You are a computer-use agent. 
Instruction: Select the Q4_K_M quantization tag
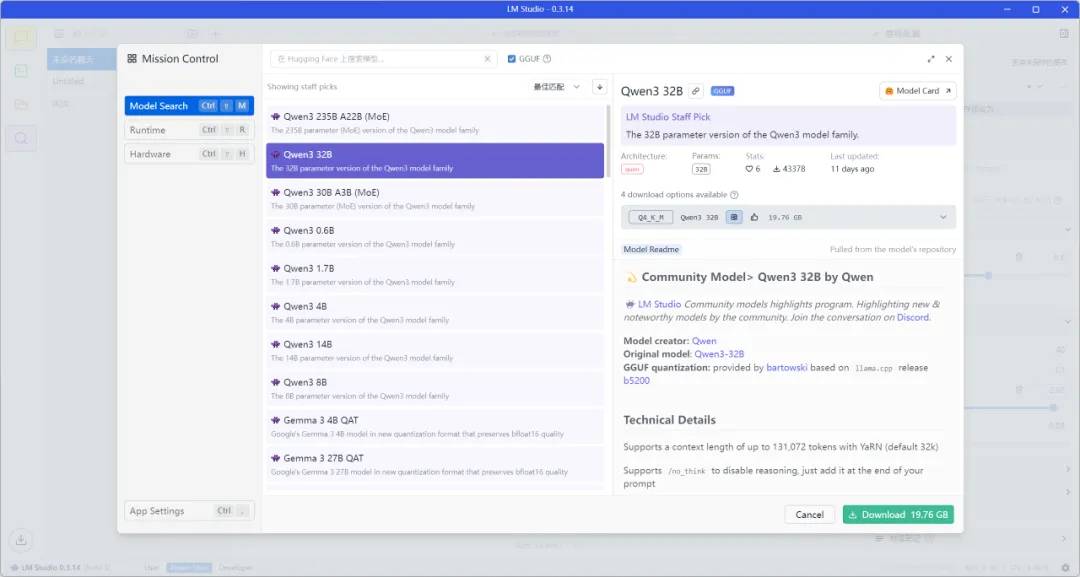(651, 218)
